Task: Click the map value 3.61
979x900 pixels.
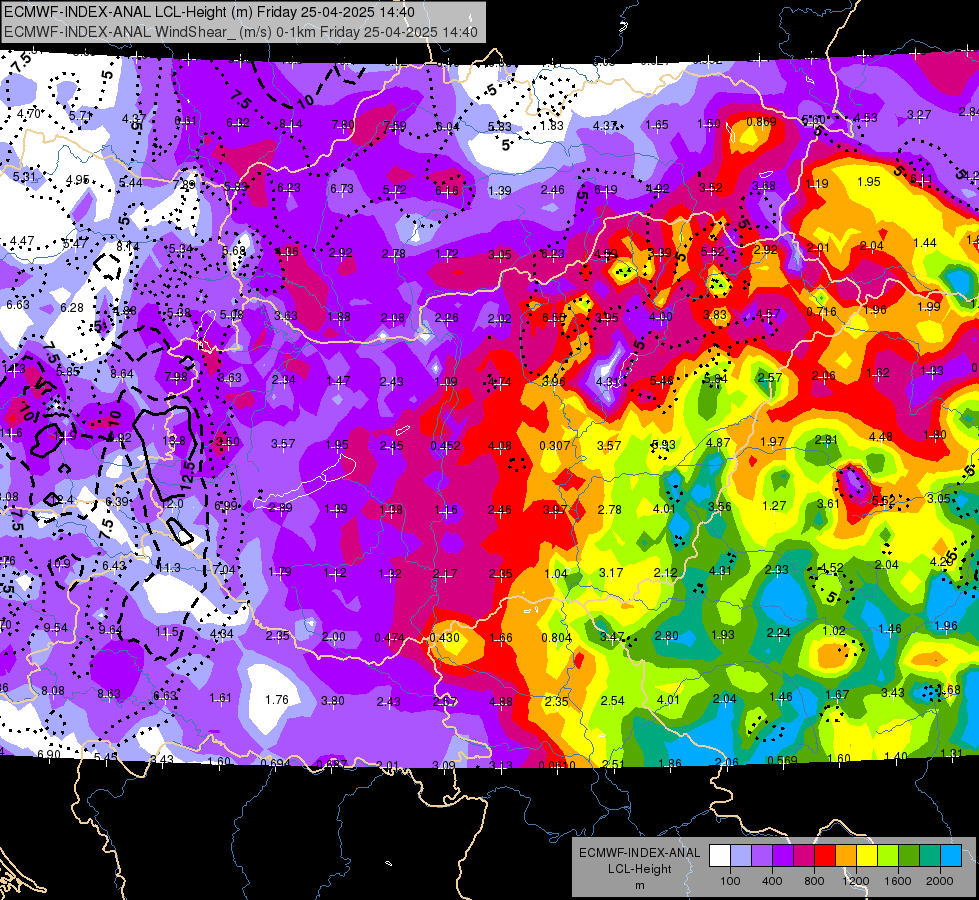Action: point(829,503)
